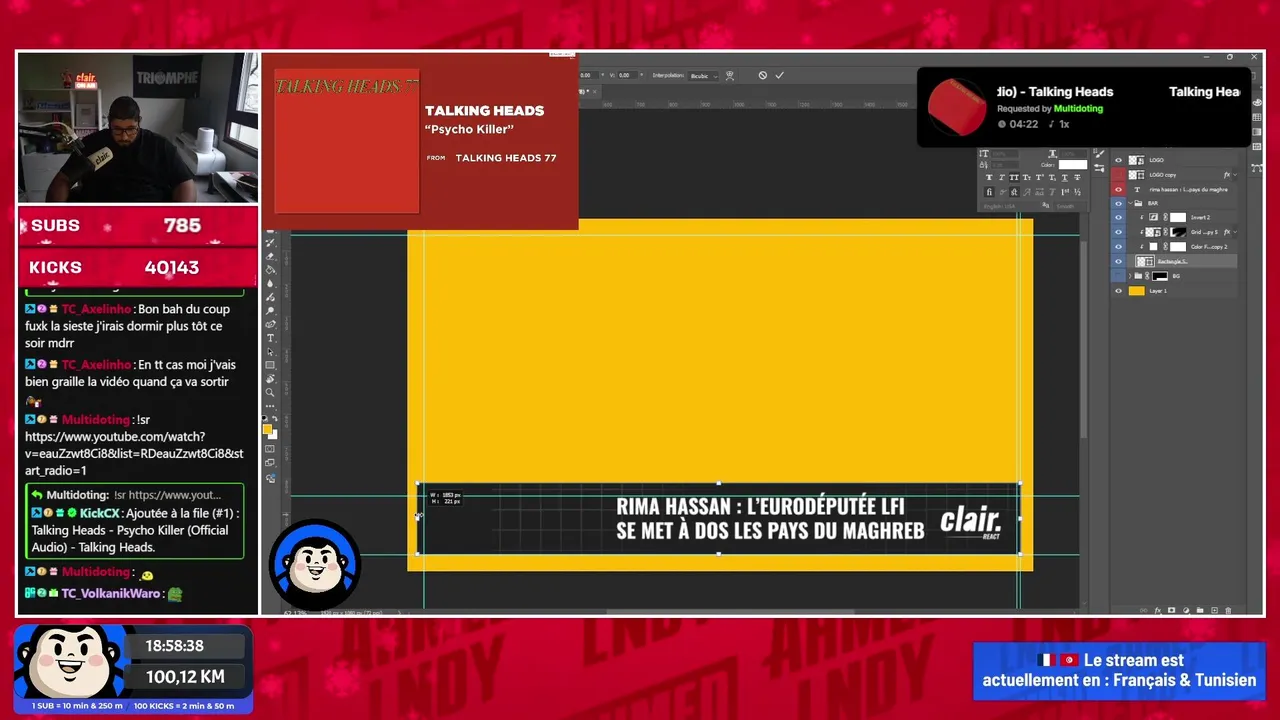The width and height of the screenshot is (1280, 720).
Task: Expand LOGO copy layer effects arrow
Action: (1235, 175)
